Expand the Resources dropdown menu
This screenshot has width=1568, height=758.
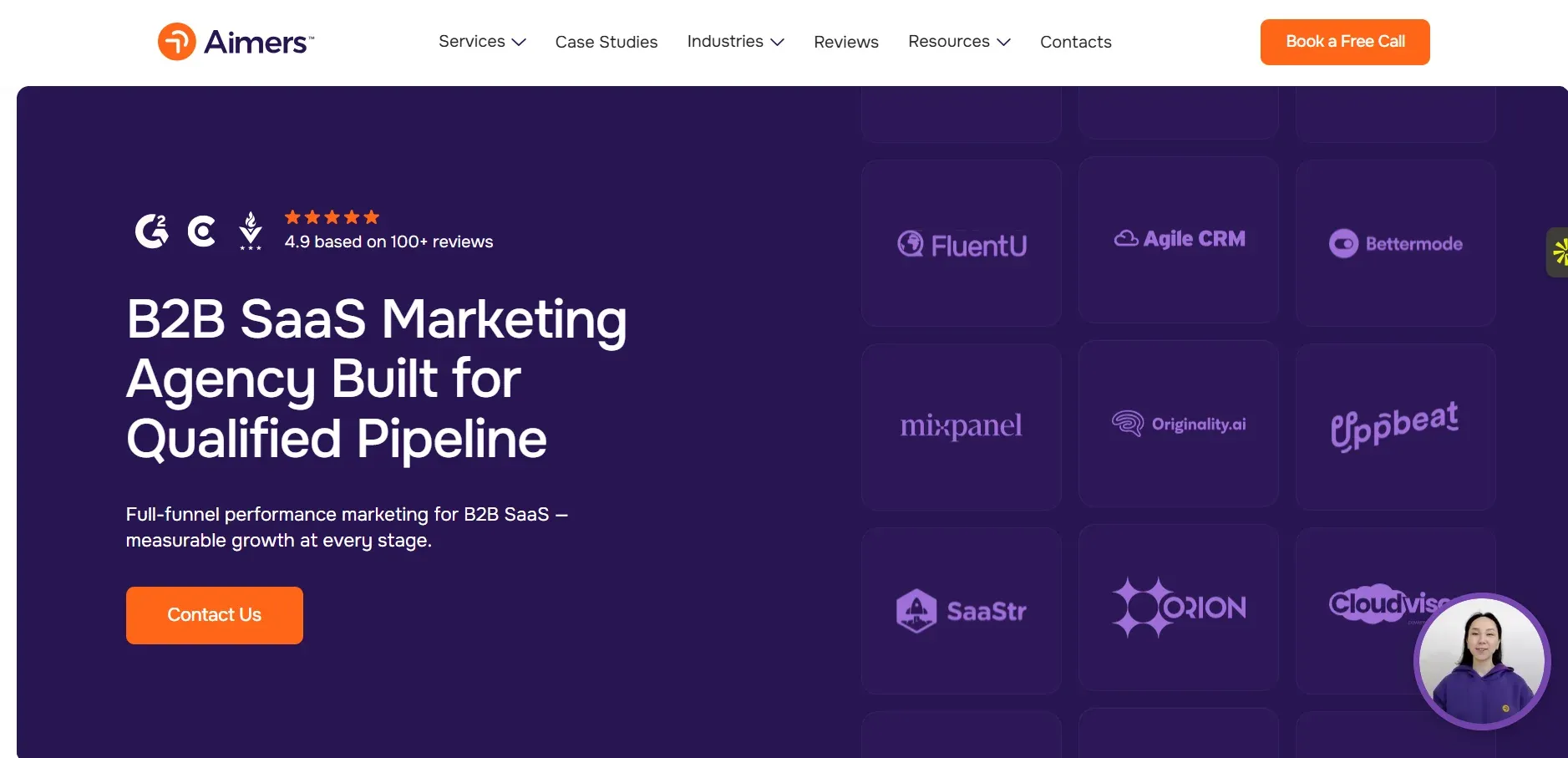tap(959, 42)
